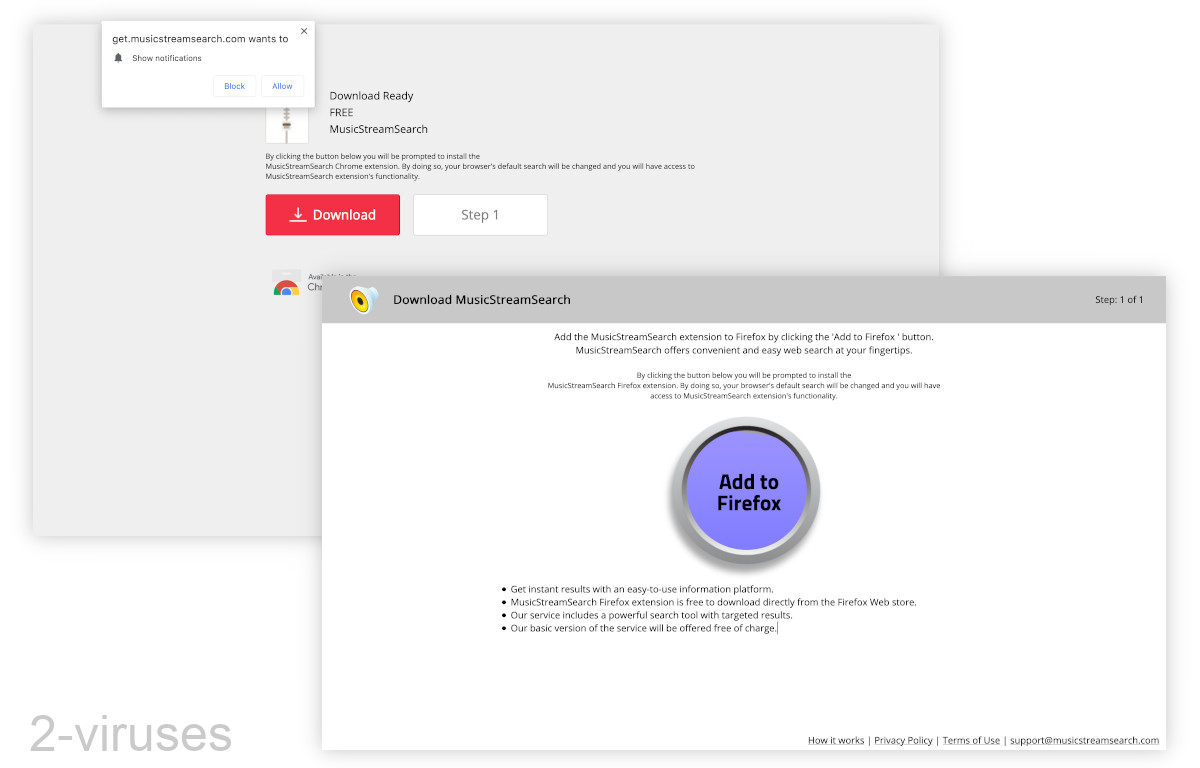Viewport: 1200px width, 768px height.
Task: Click the MusicStreamSearch radio tower thumbnail
Action: (287, 122)
